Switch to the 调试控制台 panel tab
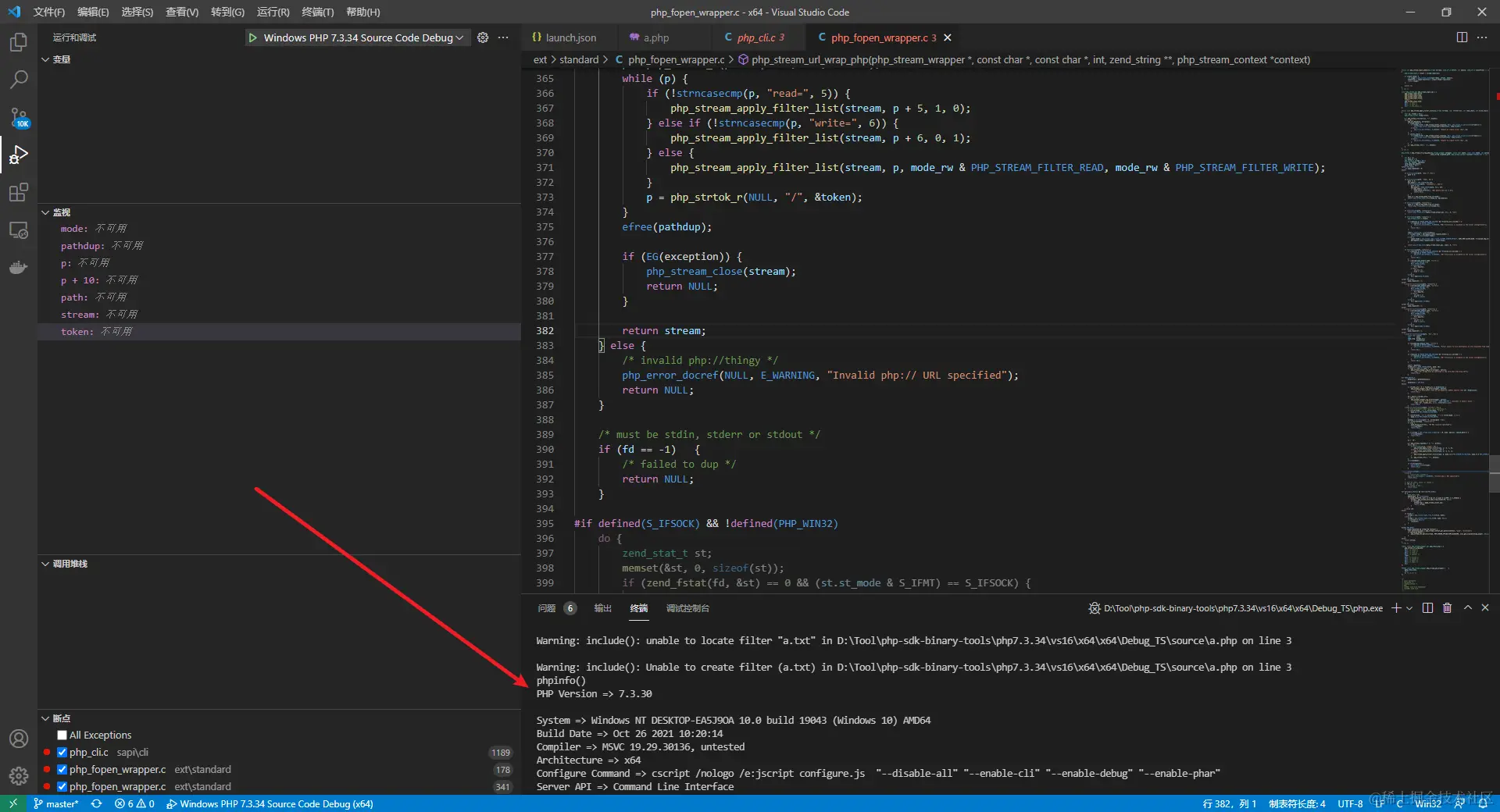This screenshot has height=812, width=1500. point(687,608)
